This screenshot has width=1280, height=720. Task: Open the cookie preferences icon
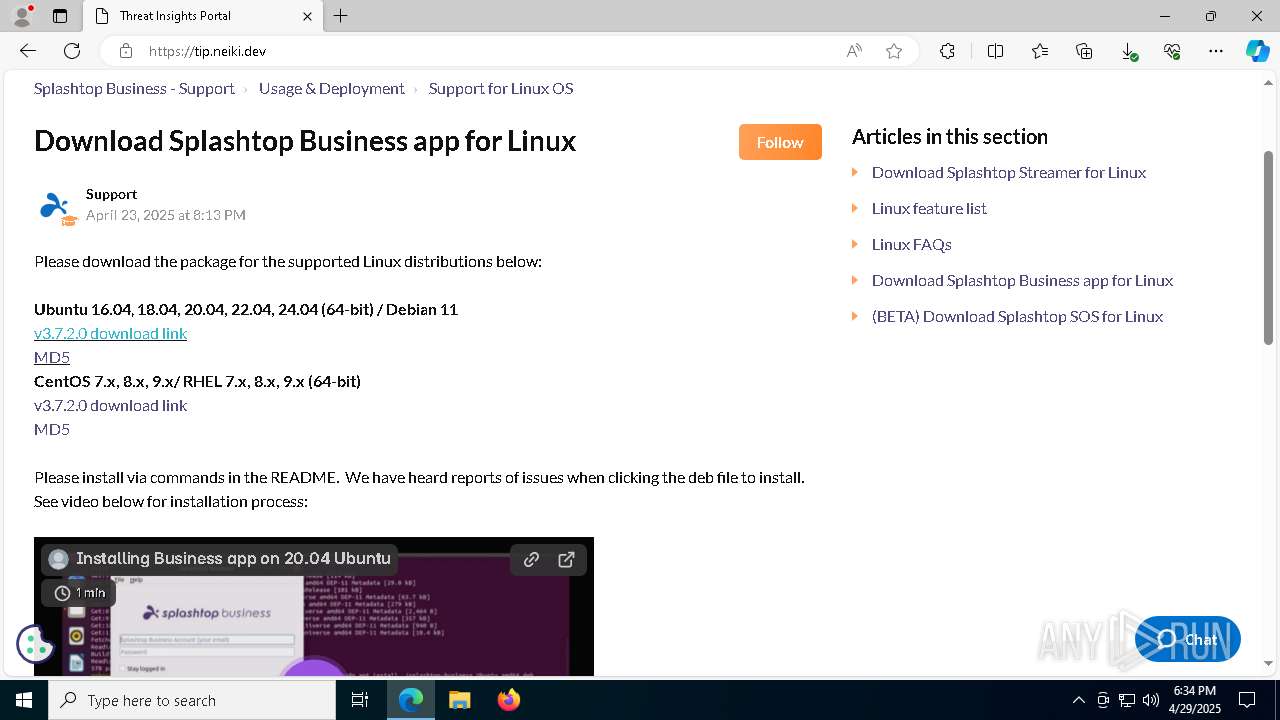point(35,644)
